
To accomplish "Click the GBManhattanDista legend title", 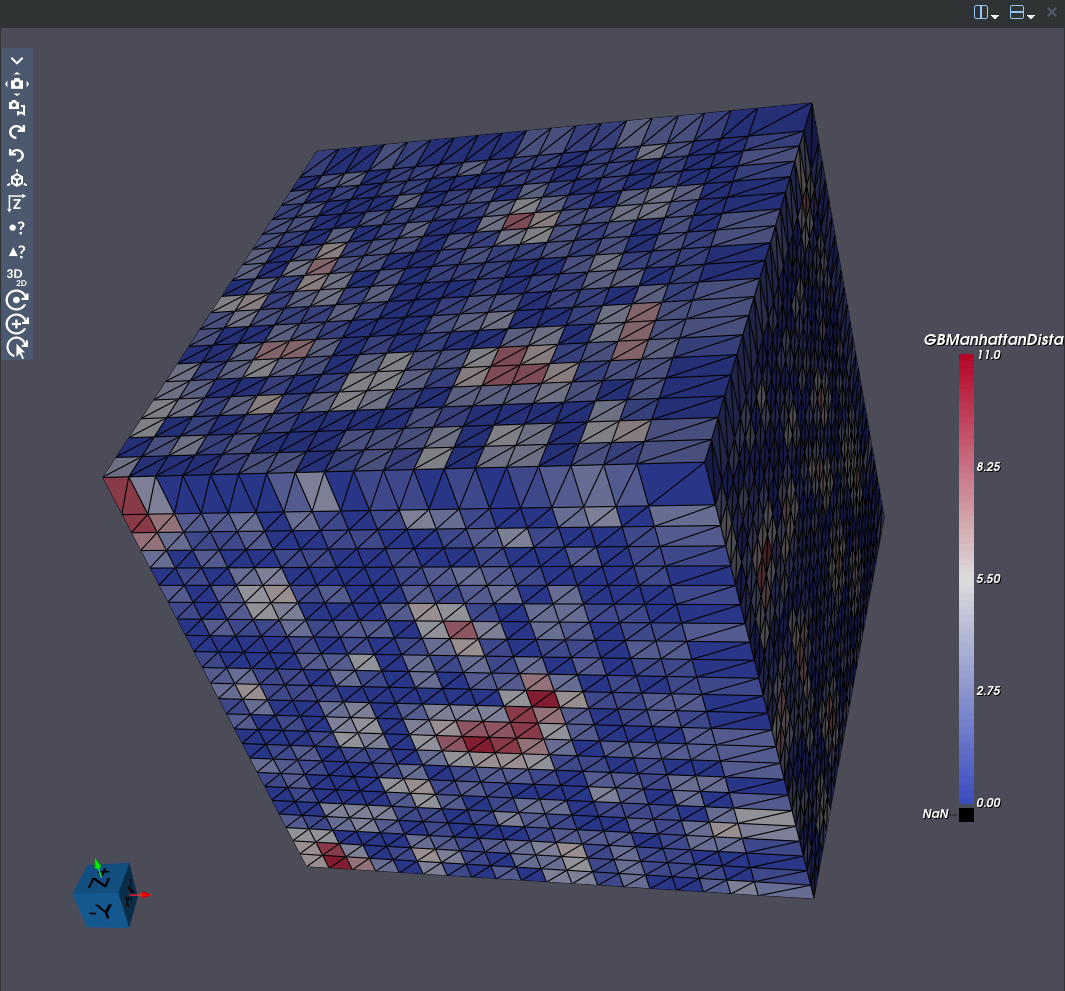I will (x=992, y=340).
